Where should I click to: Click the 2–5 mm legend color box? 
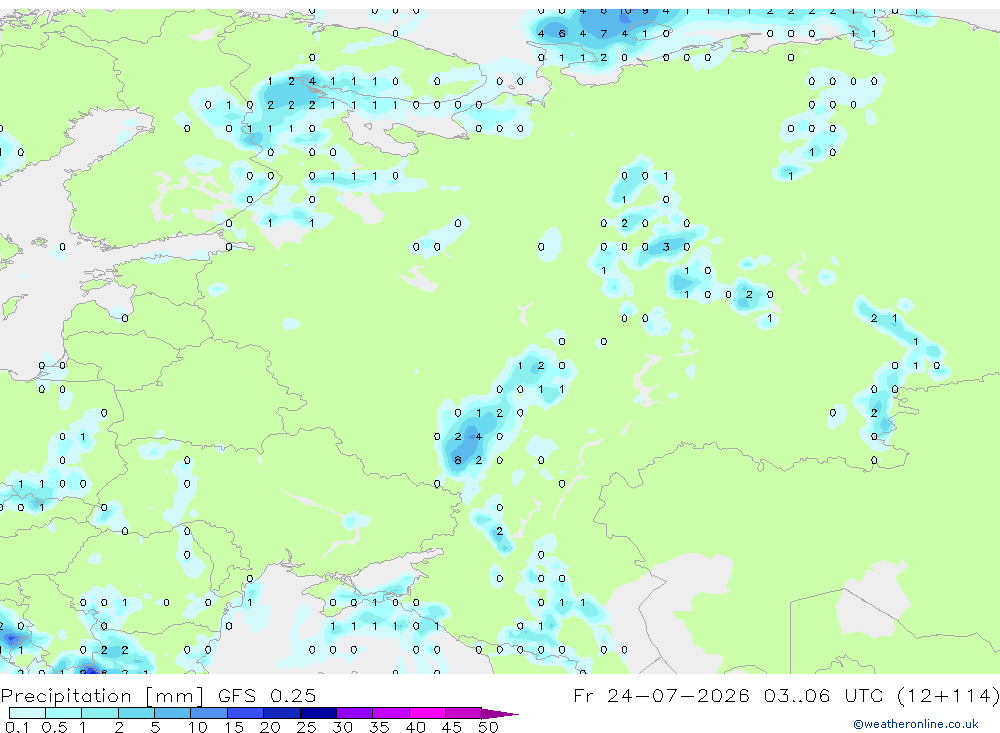click(x=136, y=713)
